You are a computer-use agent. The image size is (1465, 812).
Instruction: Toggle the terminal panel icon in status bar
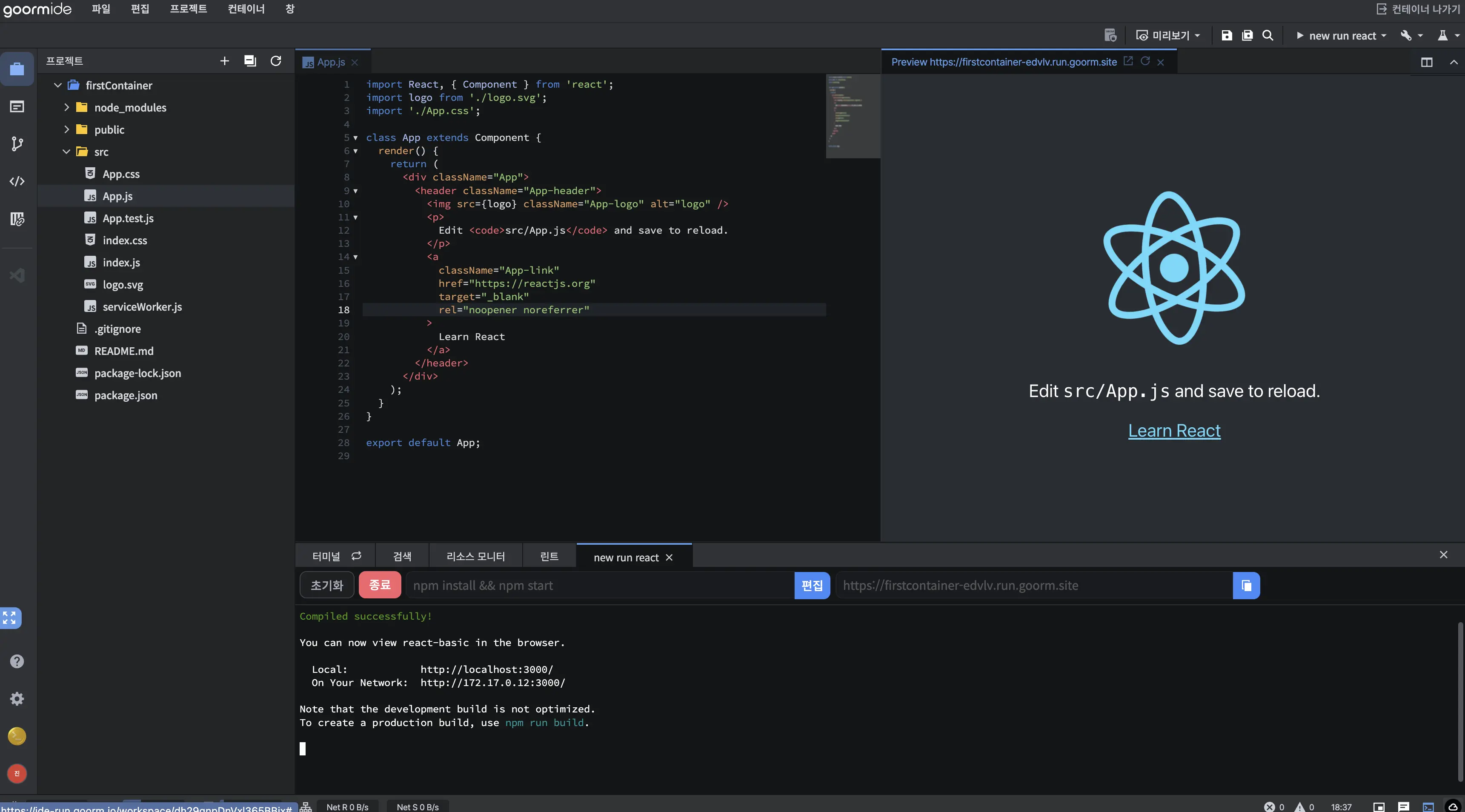click(1428, 807)
